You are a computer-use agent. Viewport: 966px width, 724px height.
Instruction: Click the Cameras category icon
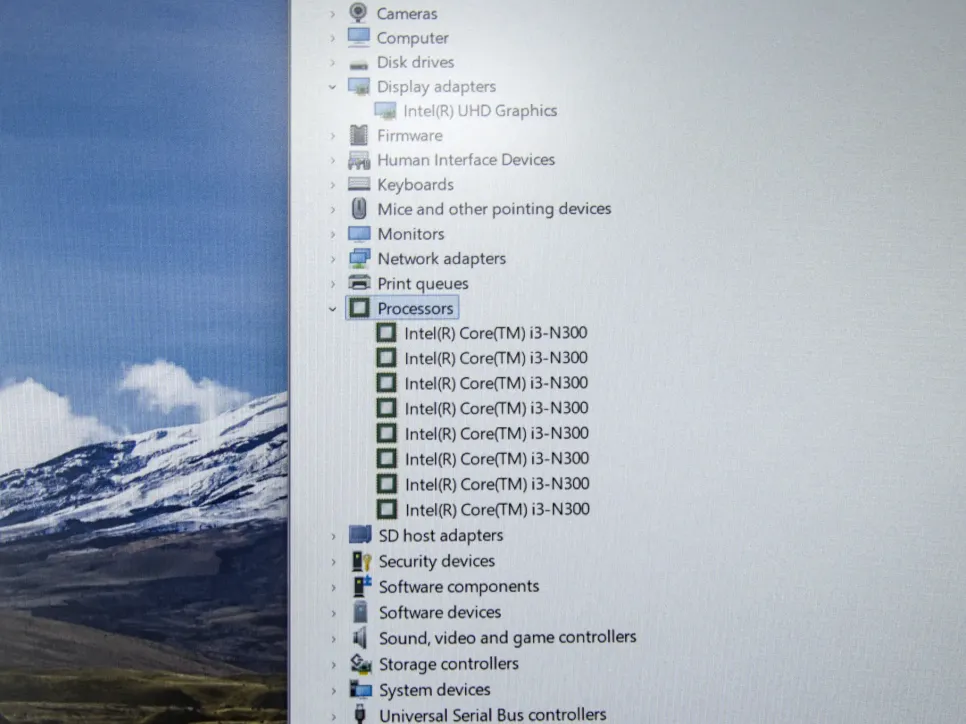point(358,12)
